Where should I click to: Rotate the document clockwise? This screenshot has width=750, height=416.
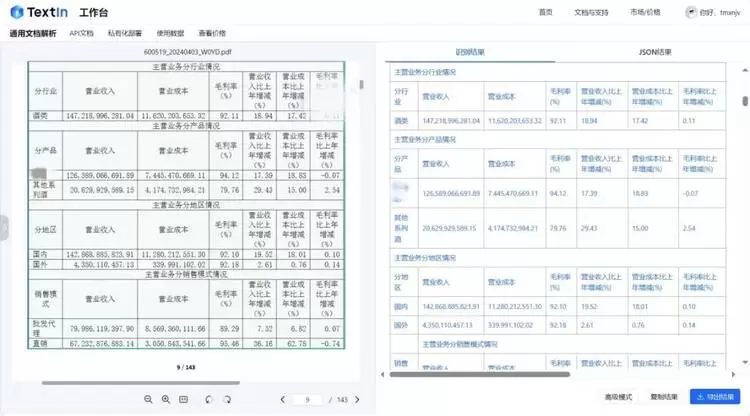tap(227, 399)
